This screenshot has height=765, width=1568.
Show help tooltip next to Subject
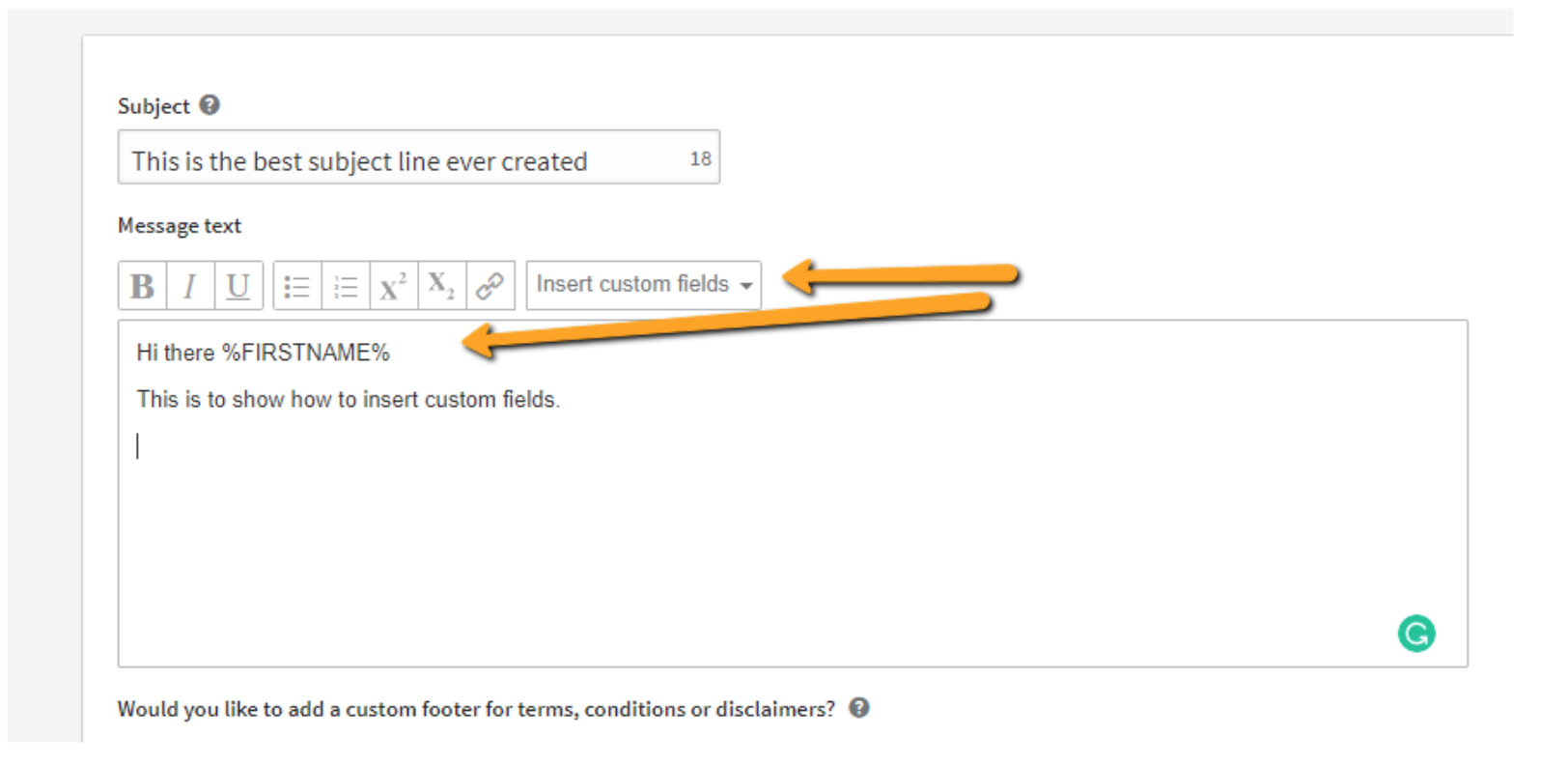click(x=210, y=104)
